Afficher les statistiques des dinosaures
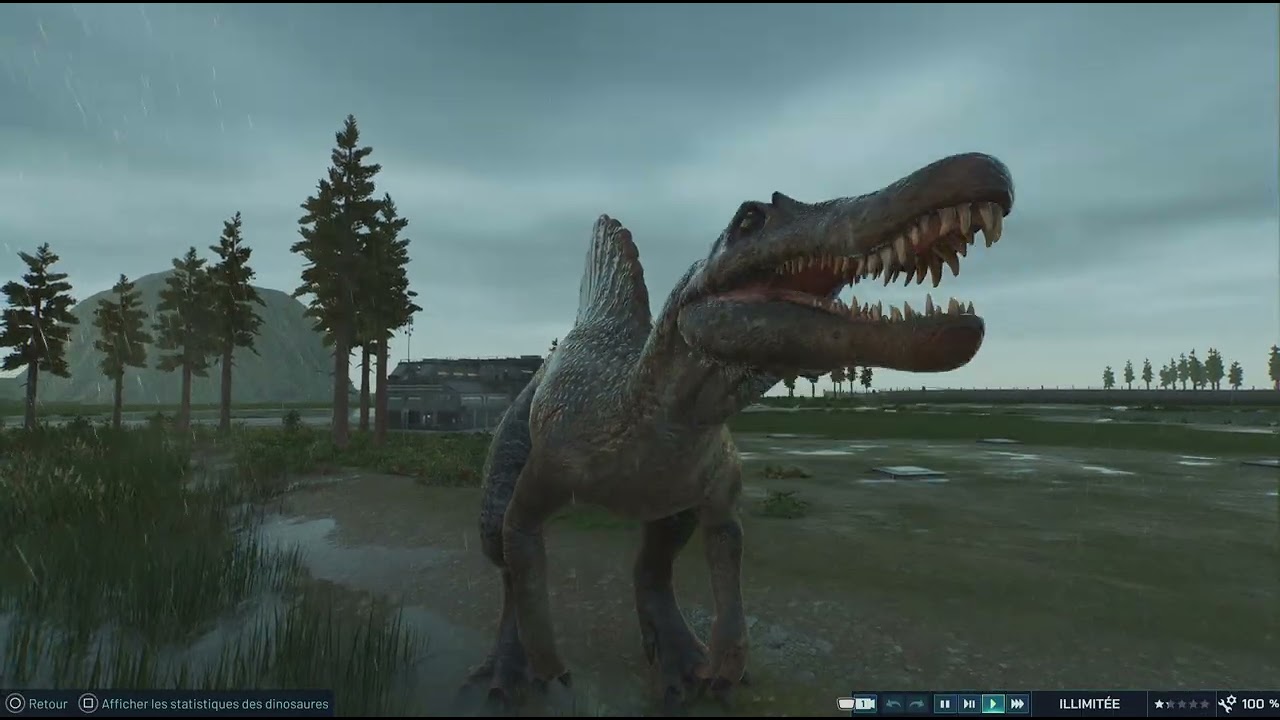The width and height of the screenshot is (1280, 720). pyautogui.click(x=215, y=704)
